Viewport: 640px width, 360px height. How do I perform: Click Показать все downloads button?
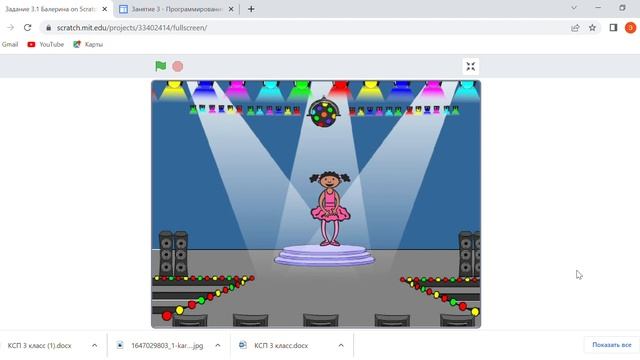point(611,345)
